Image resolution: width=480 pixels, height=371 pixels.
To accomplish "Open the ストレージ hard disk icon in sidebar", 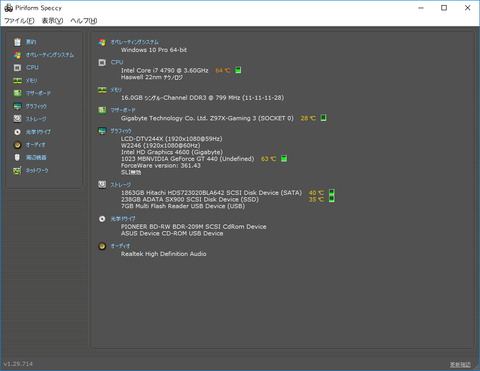I will [x=17, y=119].
